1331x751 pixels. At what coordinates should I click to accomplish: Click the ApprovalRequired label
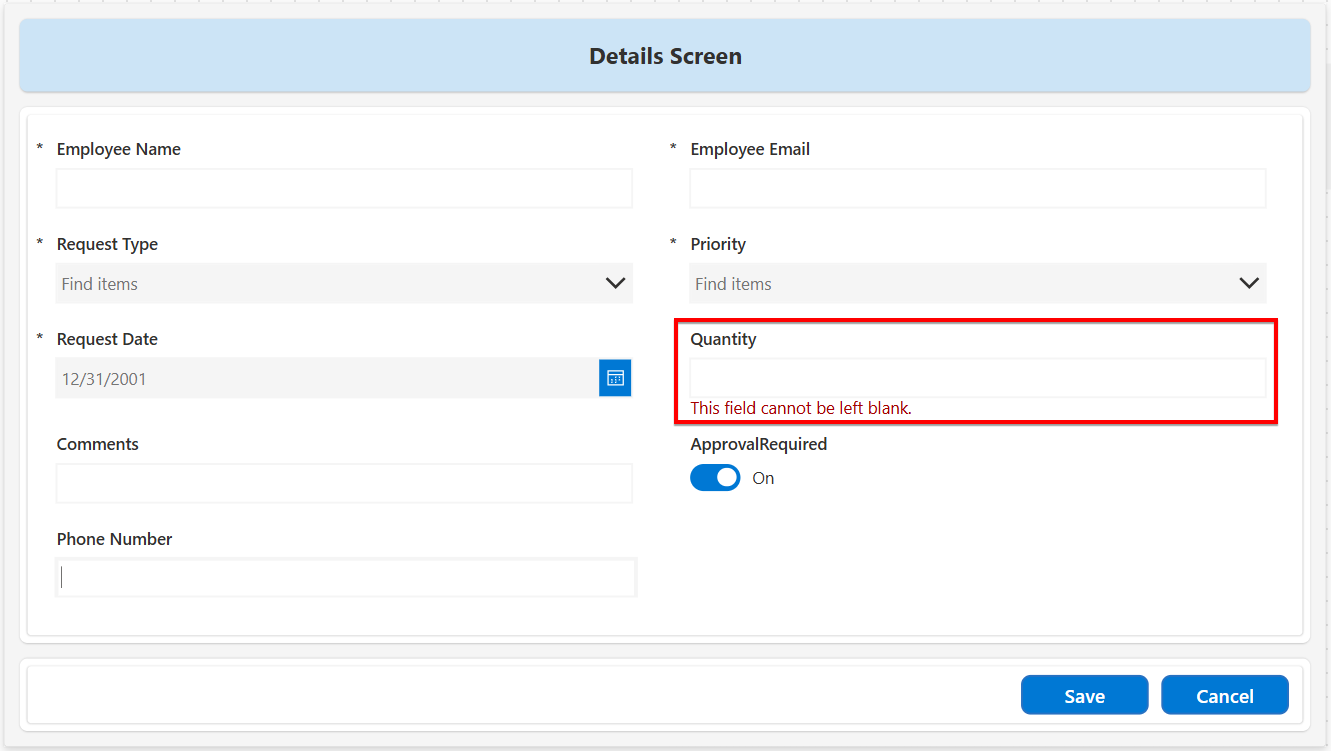point(758,444)
